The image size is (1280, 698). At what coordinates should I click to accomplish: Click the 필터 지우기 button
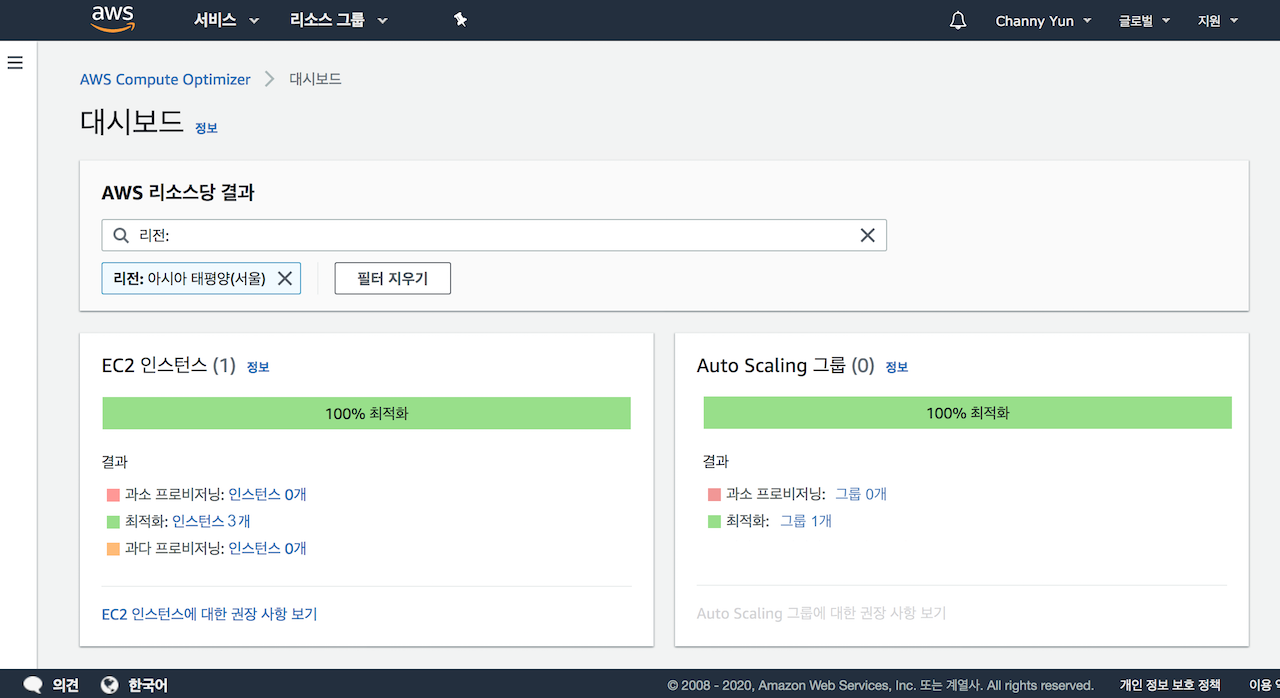pyautogui.click(x=392, y=279)
